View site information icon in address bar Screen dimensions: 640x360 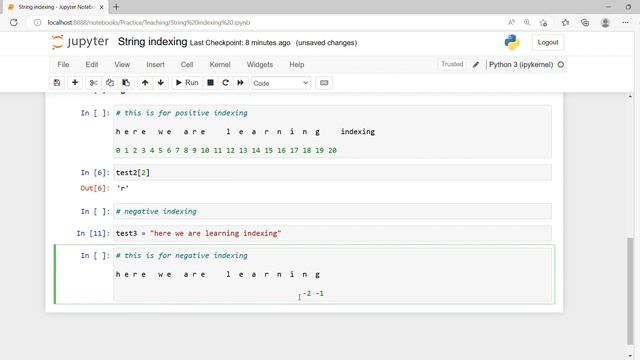[x=37, y=22]
